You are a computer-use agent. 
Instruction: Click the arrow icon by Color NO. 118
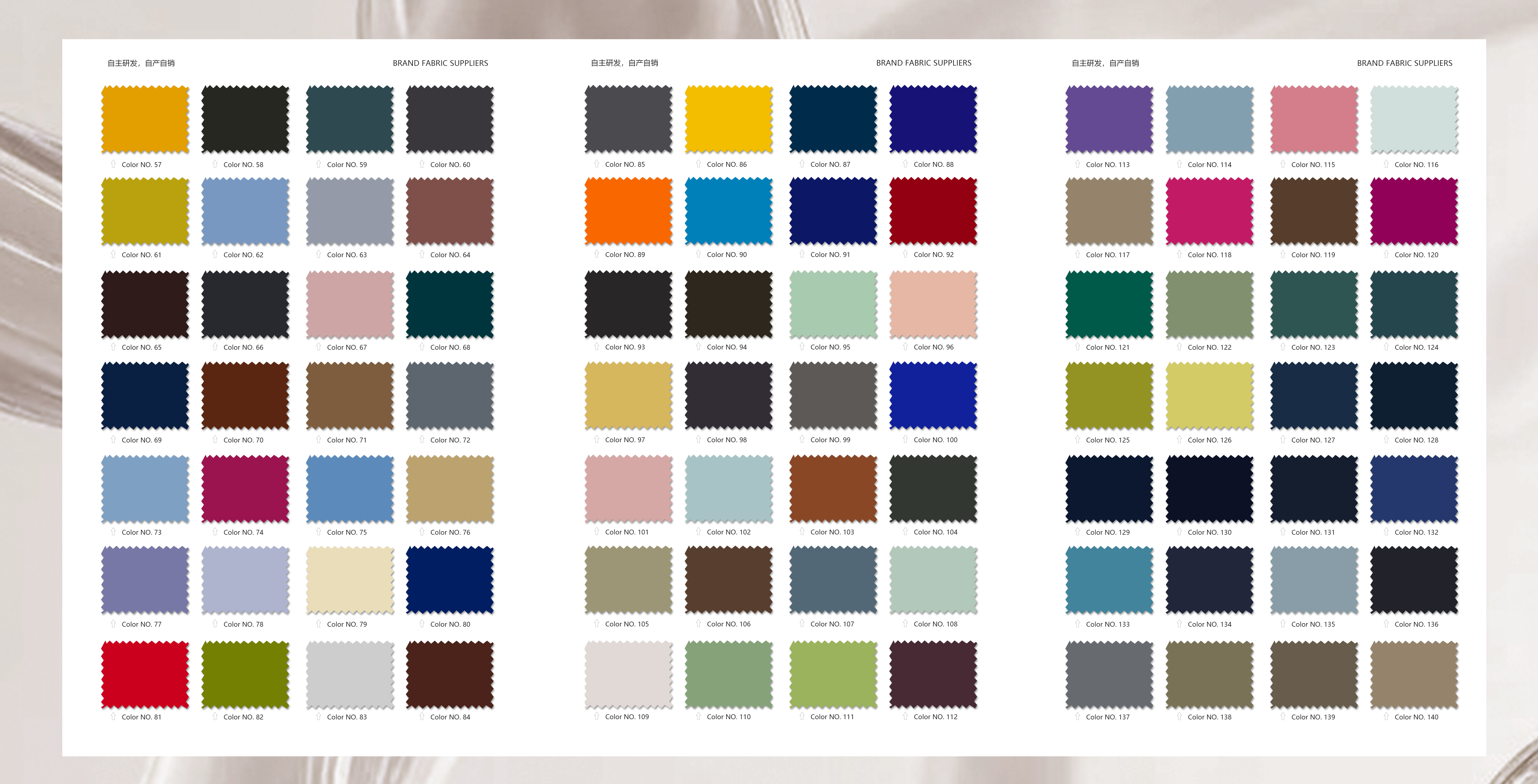1179,254
